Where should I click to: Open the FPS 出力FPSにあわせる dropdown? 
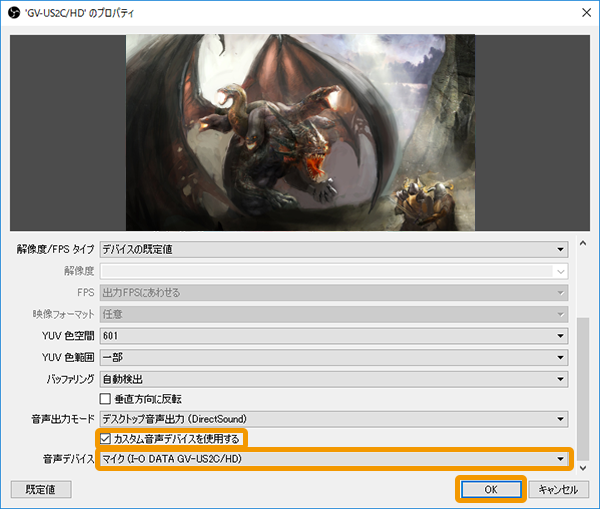click(x=334, y=293)
